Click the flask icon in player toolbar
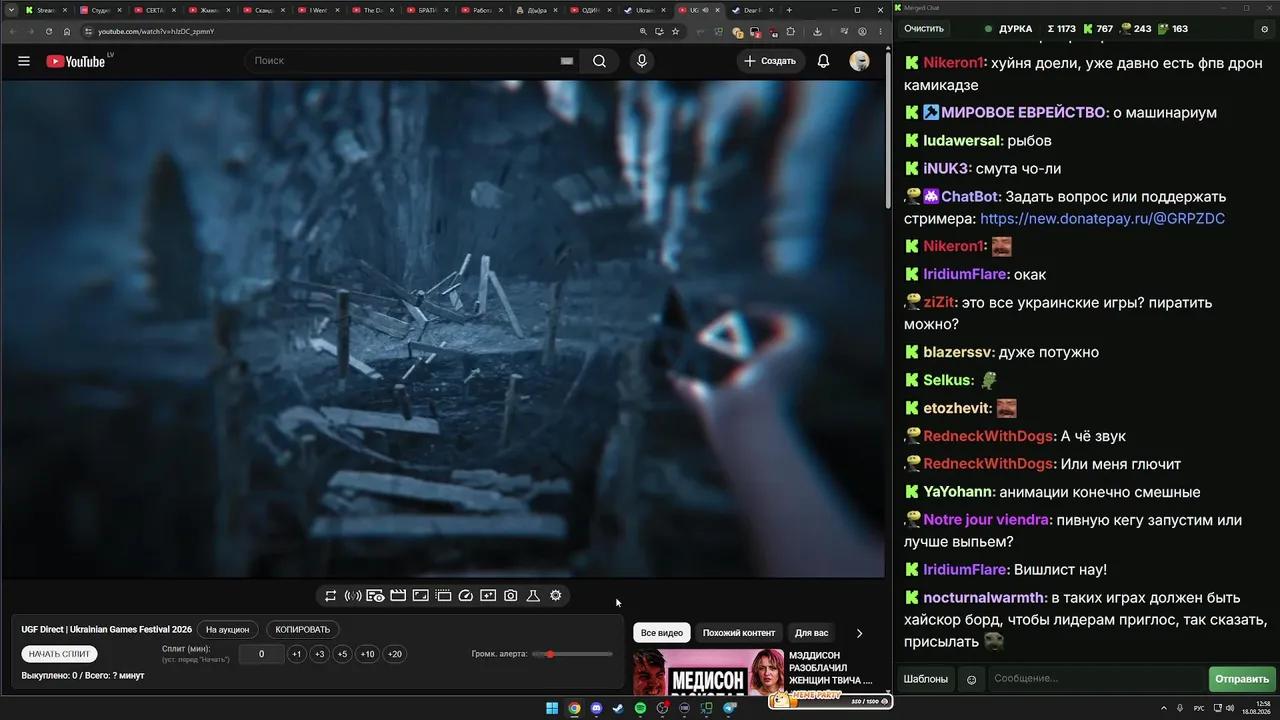 click(533, 596)
